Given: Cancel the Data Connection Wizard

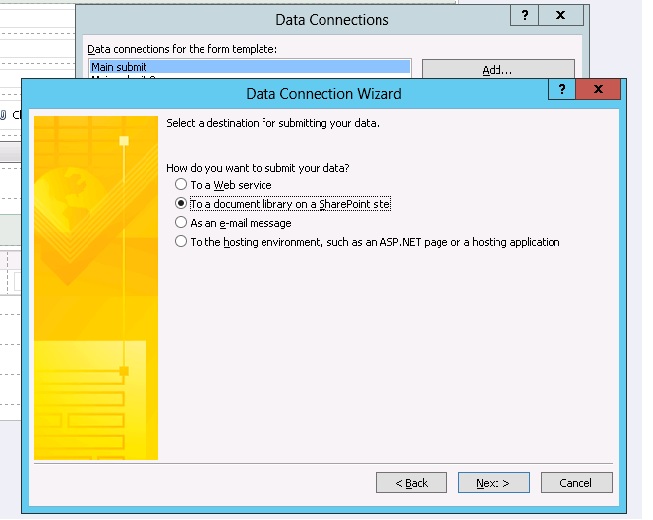Looking at the screenshot, I should click(576, 483).
